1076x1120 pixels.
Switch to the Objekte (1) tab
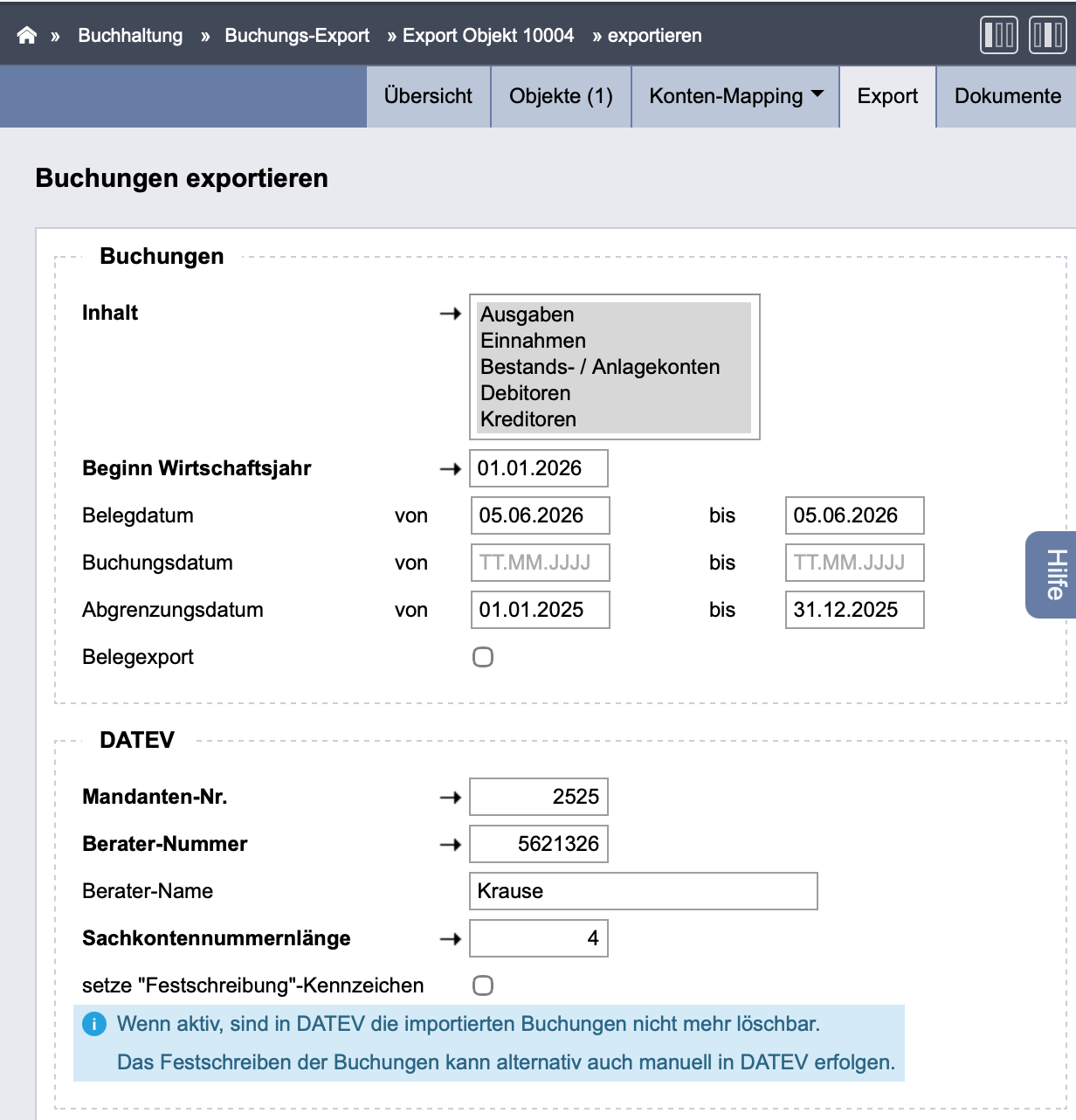(x=562, y=96)
